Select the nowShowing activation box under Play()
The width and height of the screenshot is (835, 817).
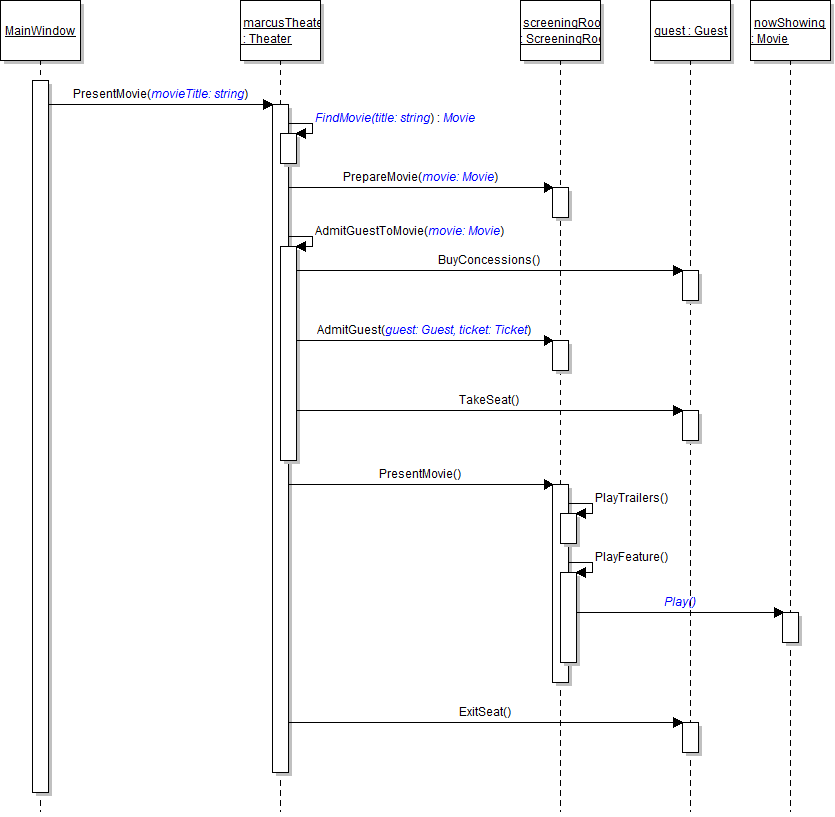pyautogui.click(x=790, y=627)
